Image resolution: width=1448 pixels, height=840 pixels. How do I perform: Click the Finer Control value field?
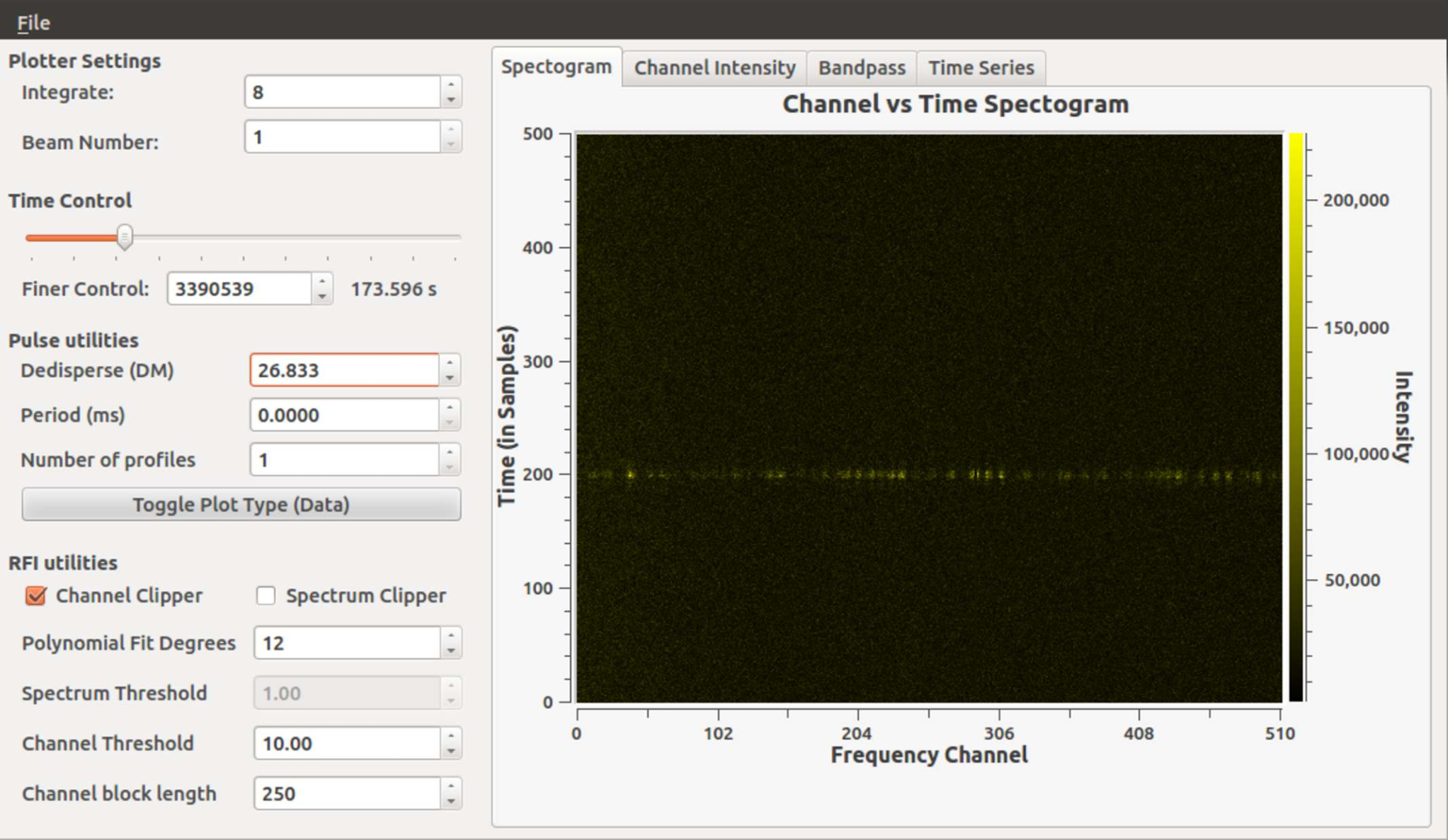(x=239, y=289)
